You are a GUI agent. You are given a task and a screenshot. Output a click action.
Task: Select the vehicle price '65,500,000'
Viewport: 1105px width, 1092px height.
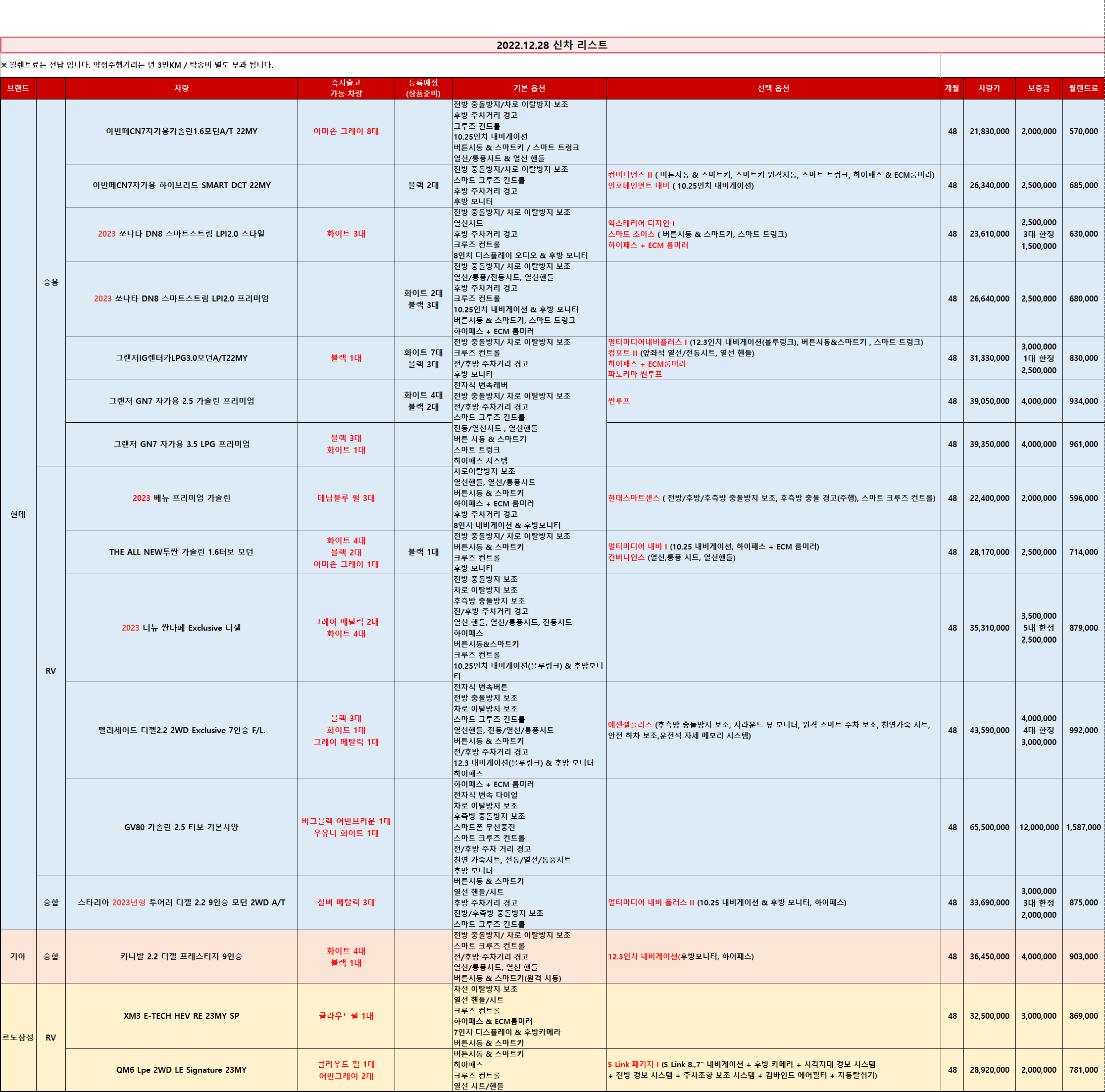[990, 827]
